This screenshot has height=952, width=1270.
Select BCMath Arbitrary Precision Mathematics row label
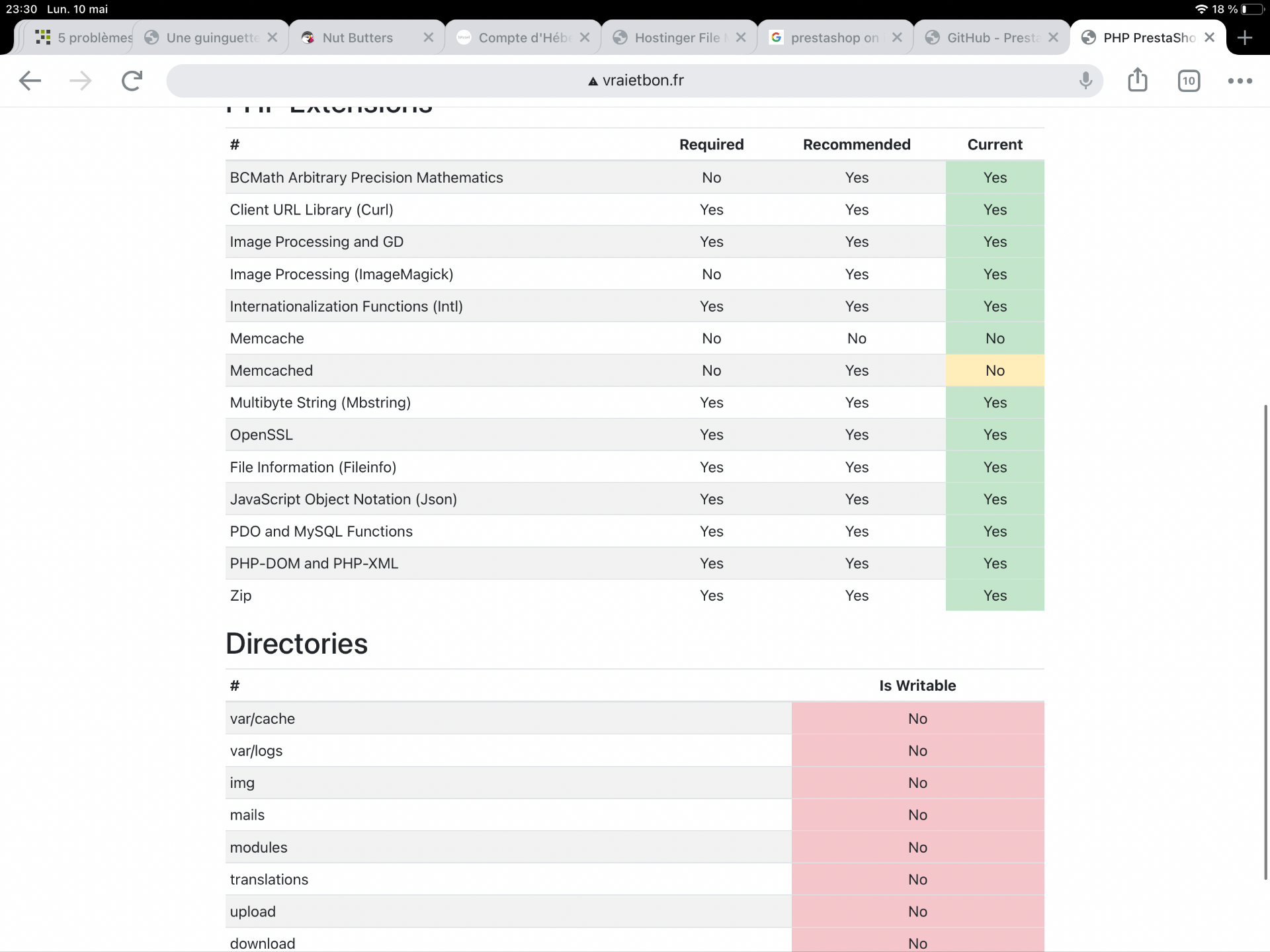coord(366,177)
